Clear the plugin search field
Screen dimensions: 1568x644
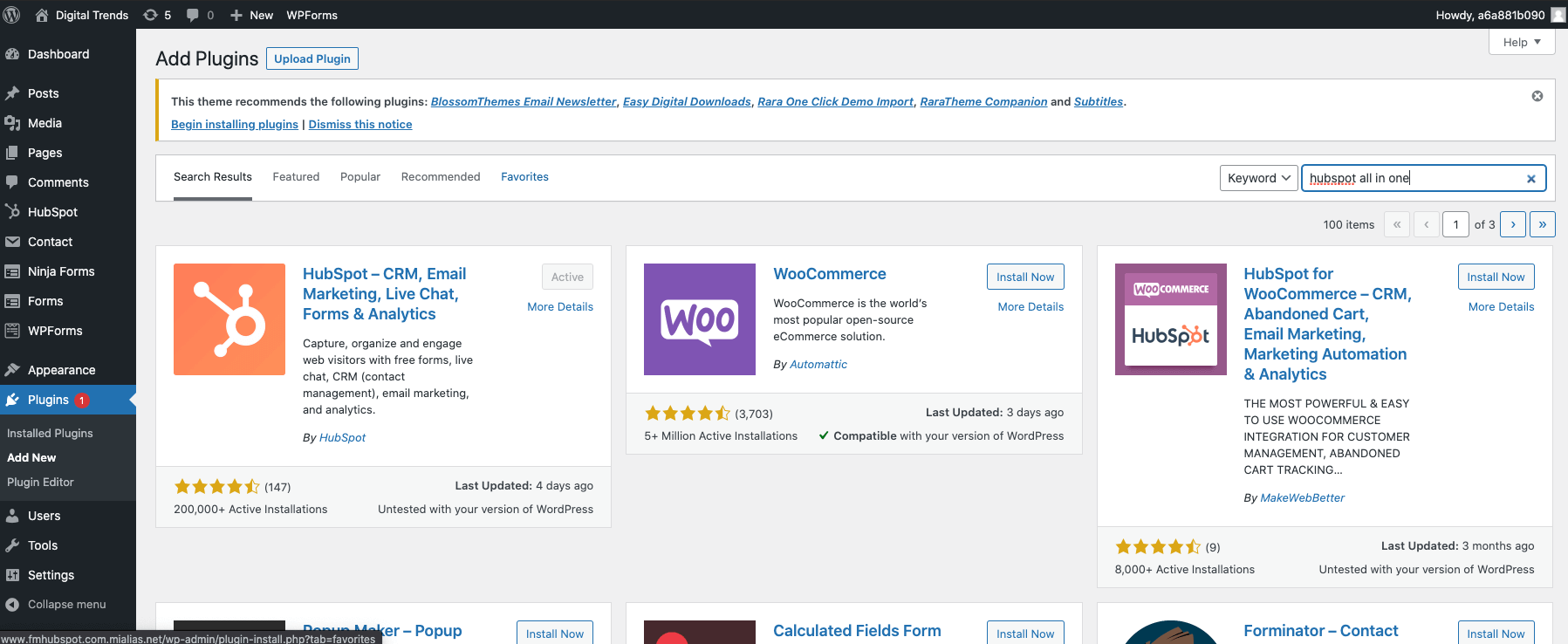tap(1530, 179)
